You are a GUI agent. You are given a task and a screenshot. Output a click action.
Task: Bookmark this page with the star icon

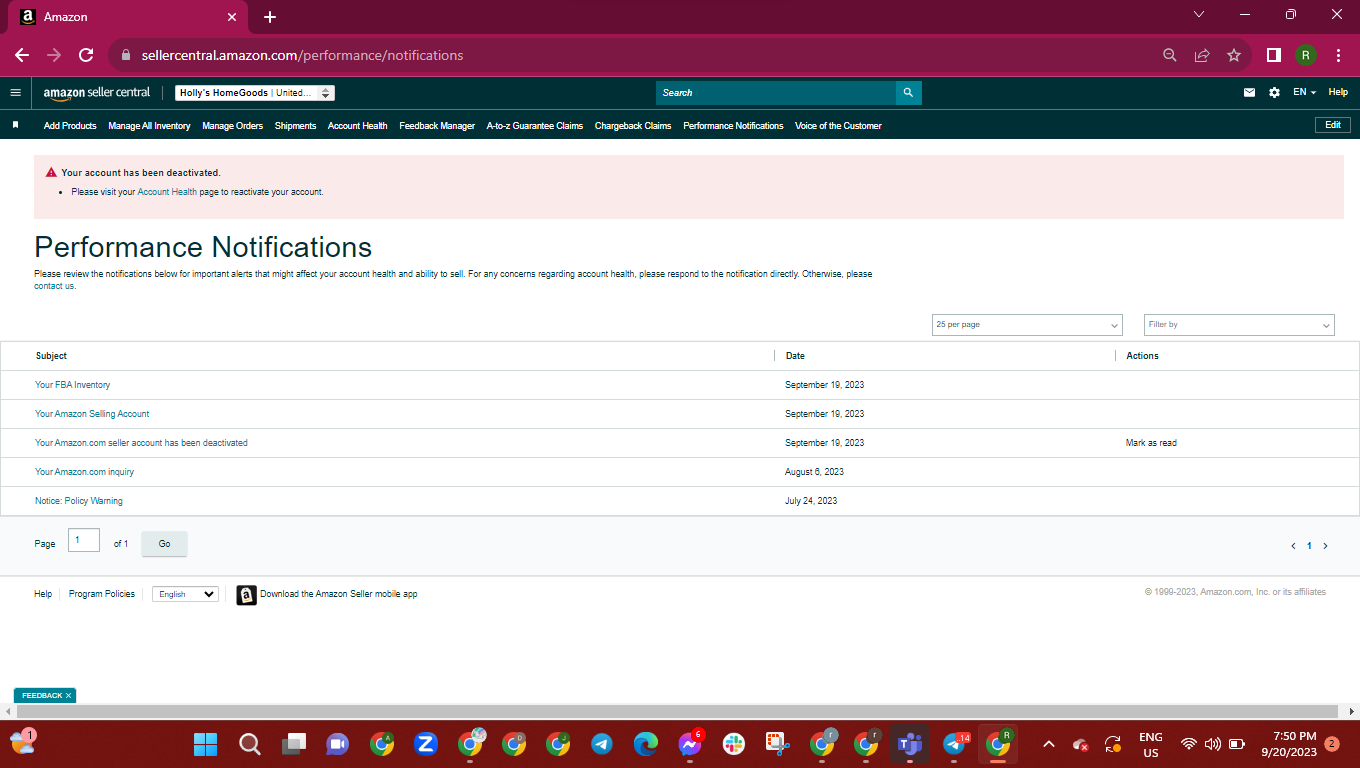coord(1234,55)
